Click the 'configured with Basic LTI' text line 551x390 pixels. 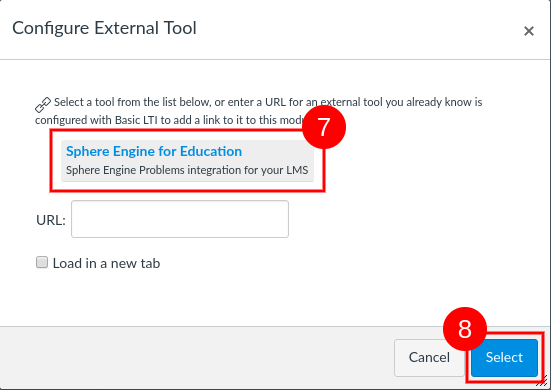pos(169,120)
